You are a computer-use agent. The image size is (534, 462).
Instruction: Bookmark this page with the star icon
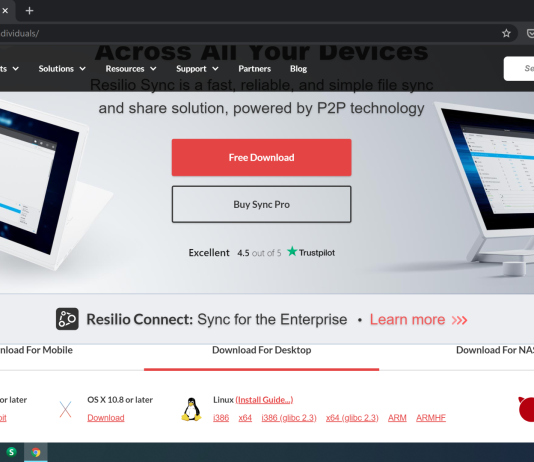tap(506, 33)
